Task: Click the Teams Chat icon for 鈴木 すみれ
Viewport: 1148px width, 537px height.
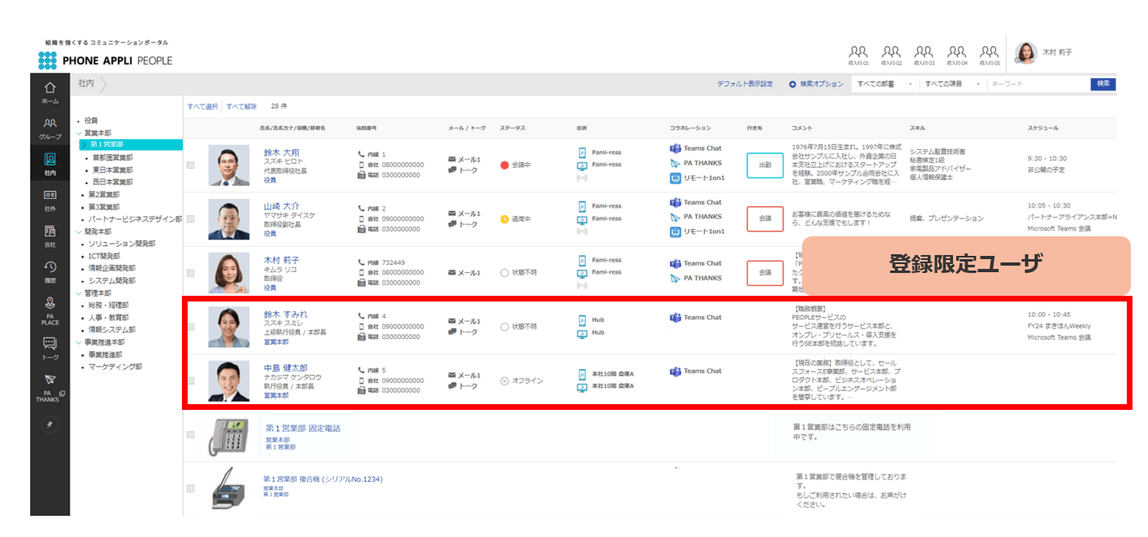Action: tap(676, 317)
